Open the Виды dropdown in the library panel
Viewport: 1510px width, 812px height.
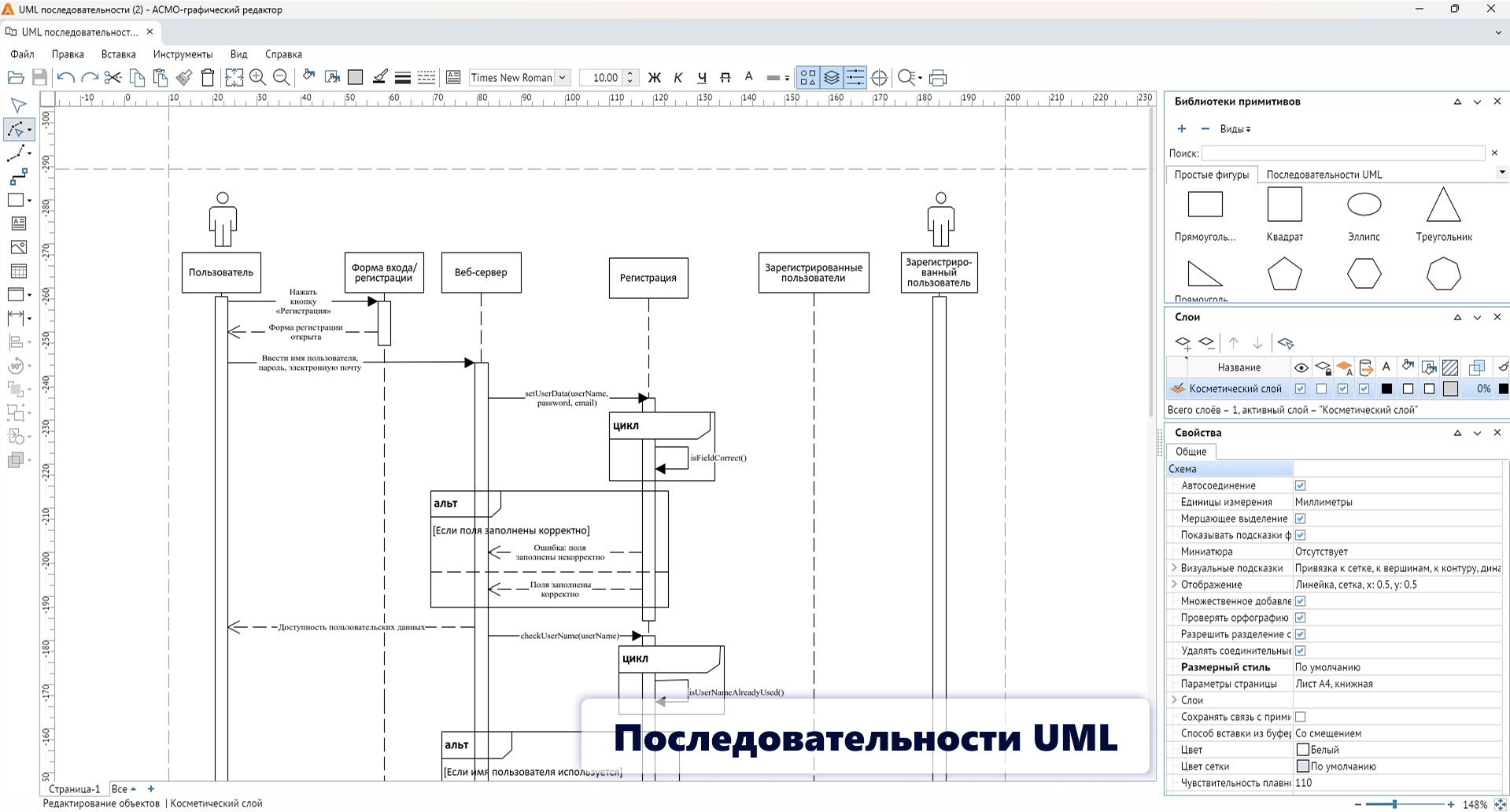point(1235,129)
